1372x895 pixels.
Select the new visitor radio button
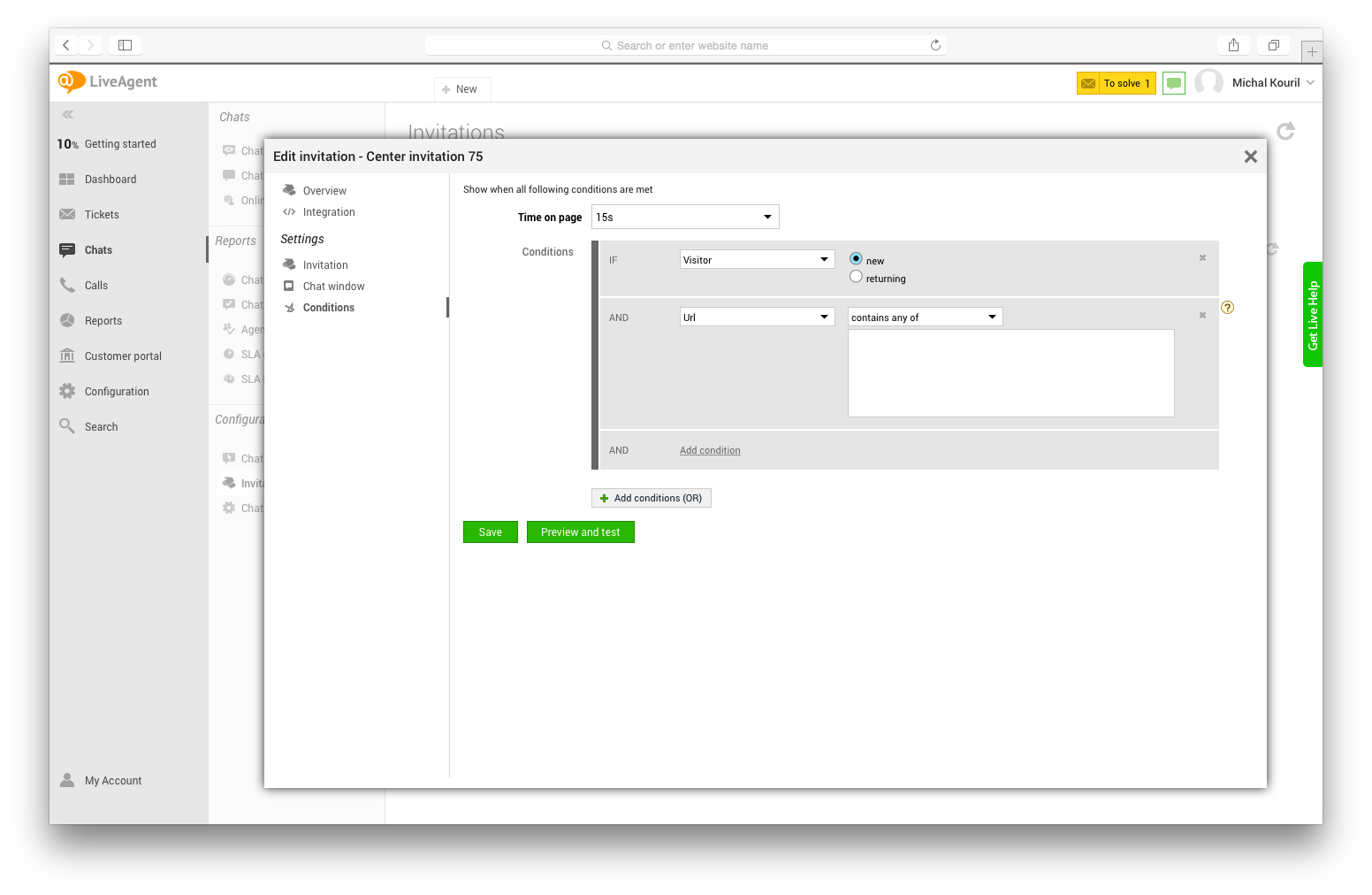856,258
